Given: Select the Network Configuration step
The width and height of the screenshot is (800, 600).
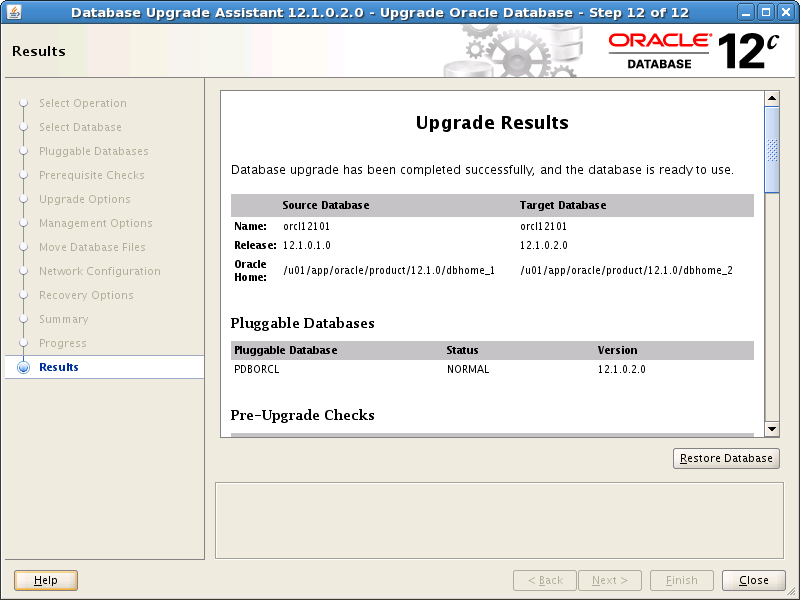Looking at the screenshot, I should click(x=100, y=271).
